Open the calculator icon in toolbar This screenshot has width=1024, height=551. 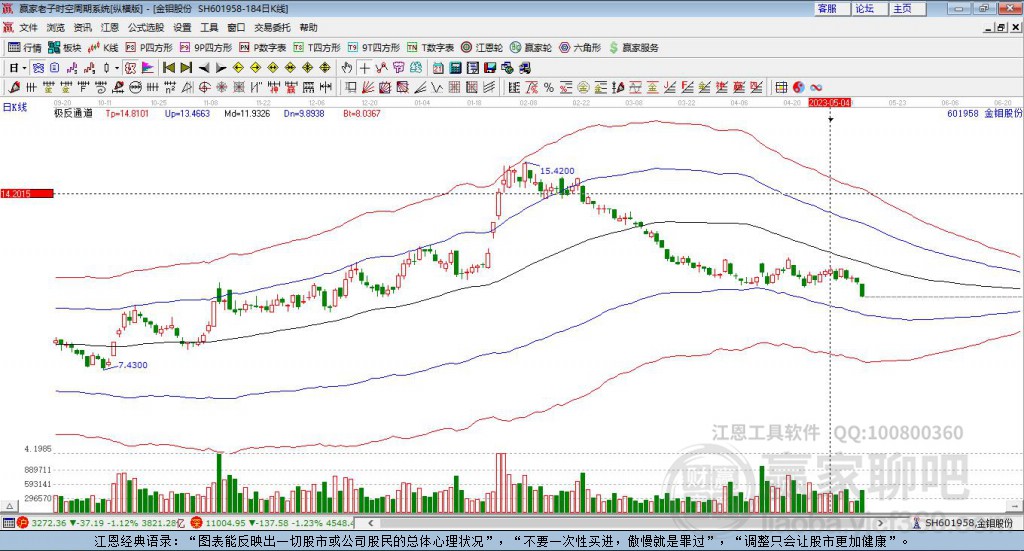(x=455, y=68)
